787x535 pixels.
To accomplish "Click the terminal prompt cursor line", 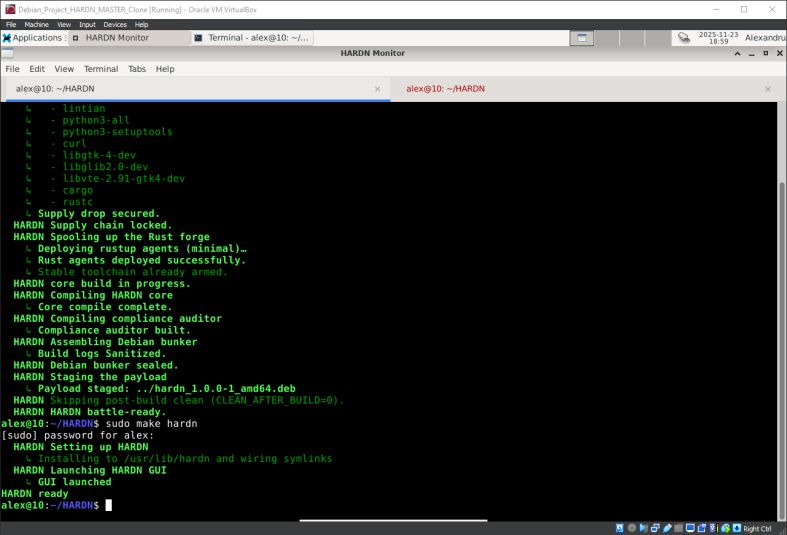I will tap(56, 505).
